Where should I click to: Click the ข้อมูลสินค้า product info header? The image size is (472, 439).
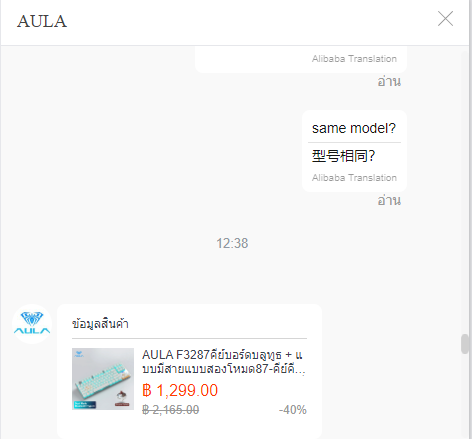[100, 324]
